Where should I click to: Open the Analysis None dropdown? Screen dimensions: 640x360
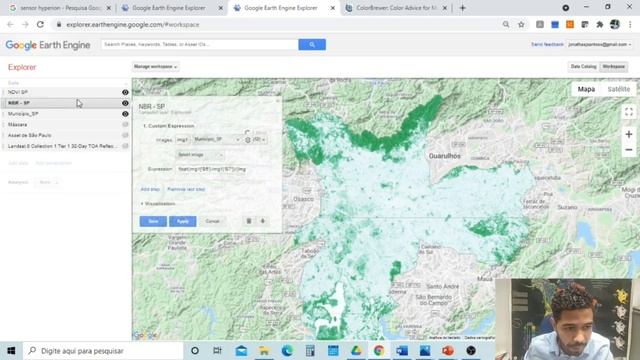pos(48,182)
